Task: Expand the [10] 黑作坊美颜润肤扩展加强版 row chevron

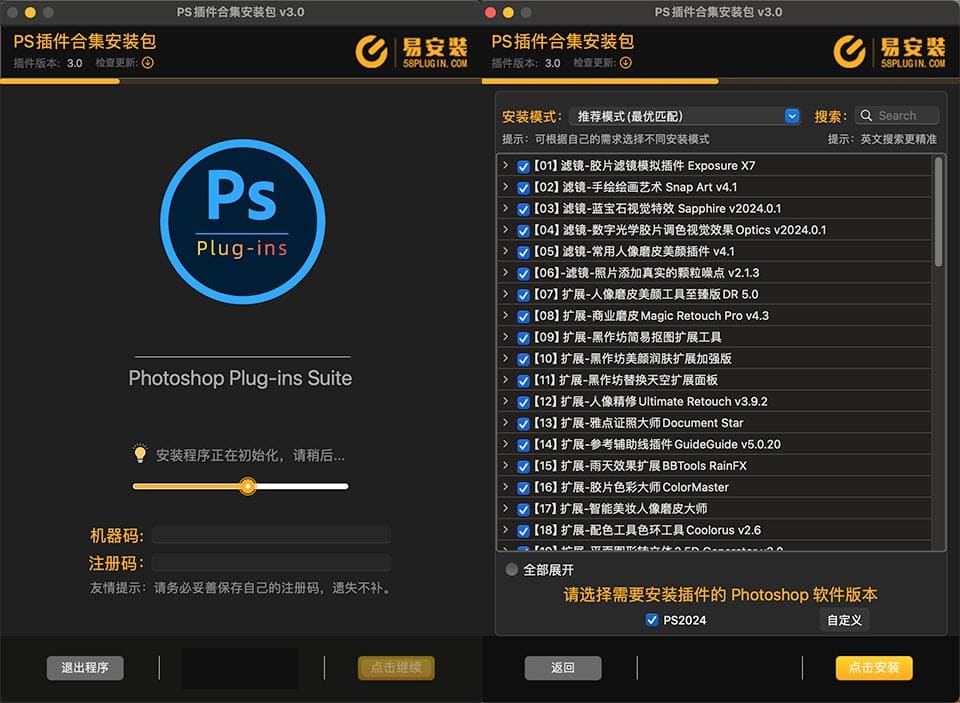Action: [x=505, y=358]
